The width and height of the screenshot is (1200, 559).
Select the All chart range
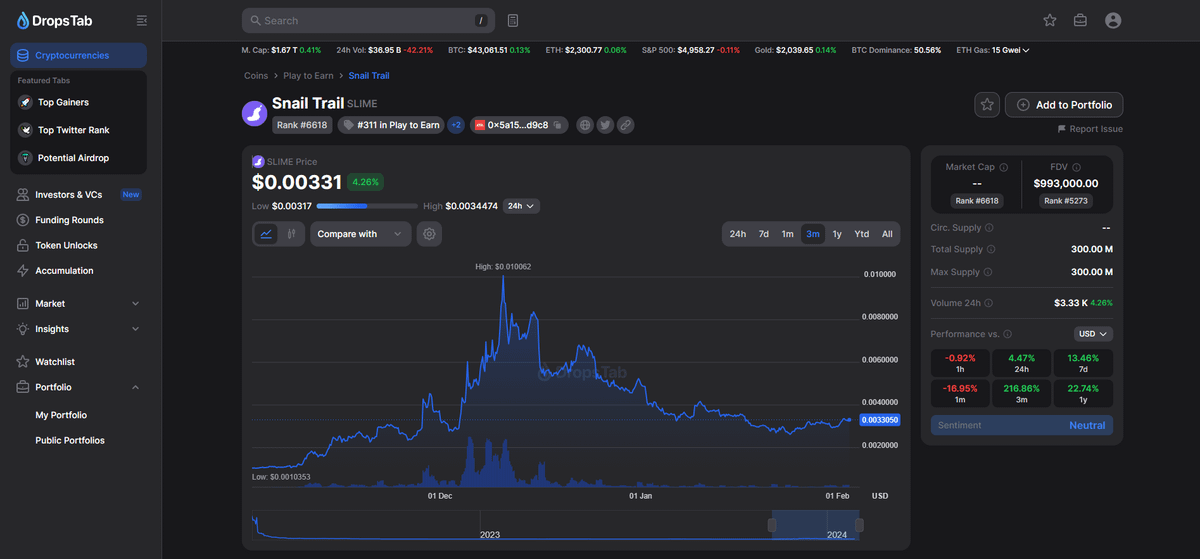click(887, 234)
